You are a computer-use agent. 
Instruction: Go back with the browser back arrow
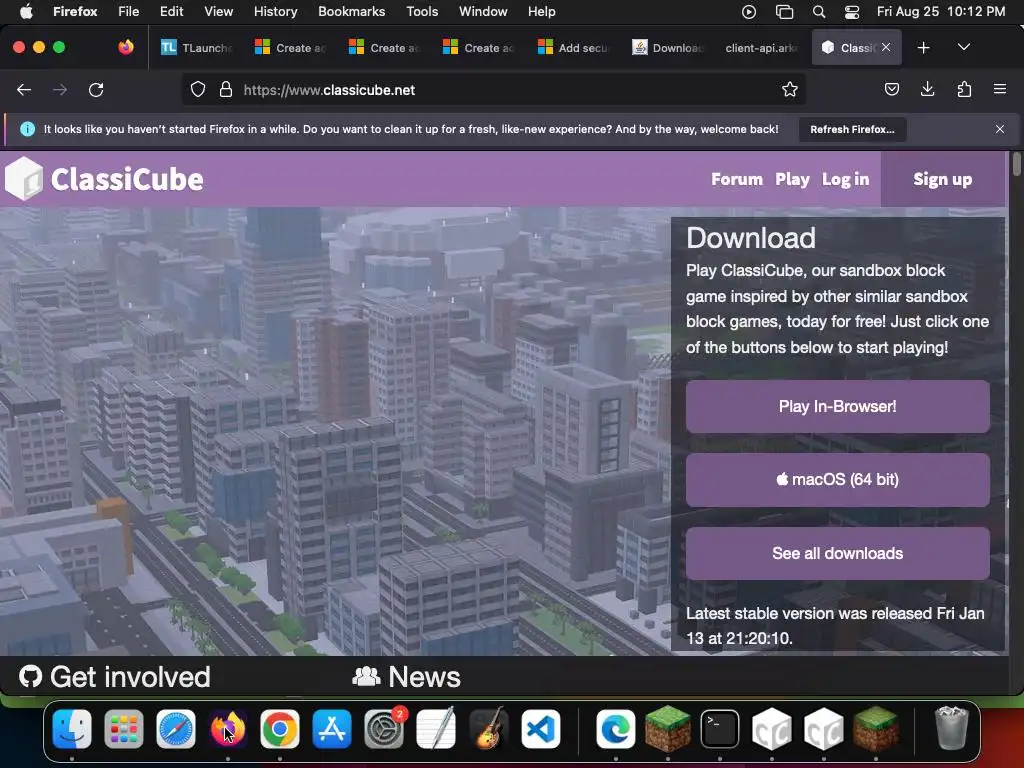pos(24,90)
